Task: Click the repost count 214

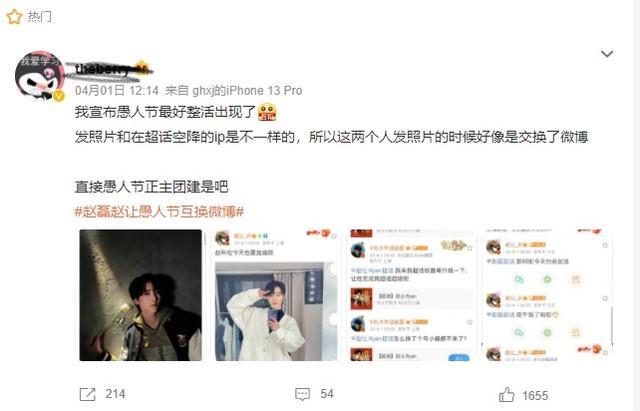Action: [115, 394]
